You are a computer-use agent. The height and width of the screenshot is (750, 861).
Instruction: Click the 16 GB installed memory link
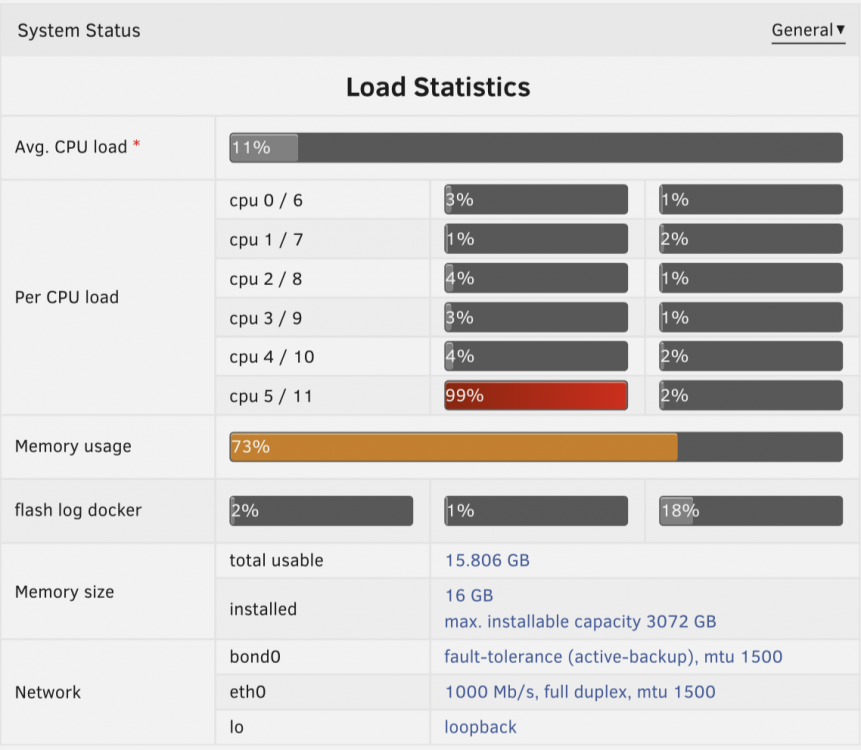469,595
